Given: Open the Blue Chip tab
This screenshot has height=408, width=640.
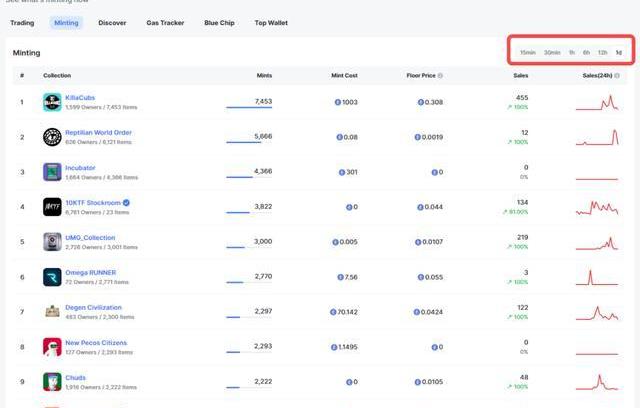Looking at the screenshot, I should coord(220,22).
